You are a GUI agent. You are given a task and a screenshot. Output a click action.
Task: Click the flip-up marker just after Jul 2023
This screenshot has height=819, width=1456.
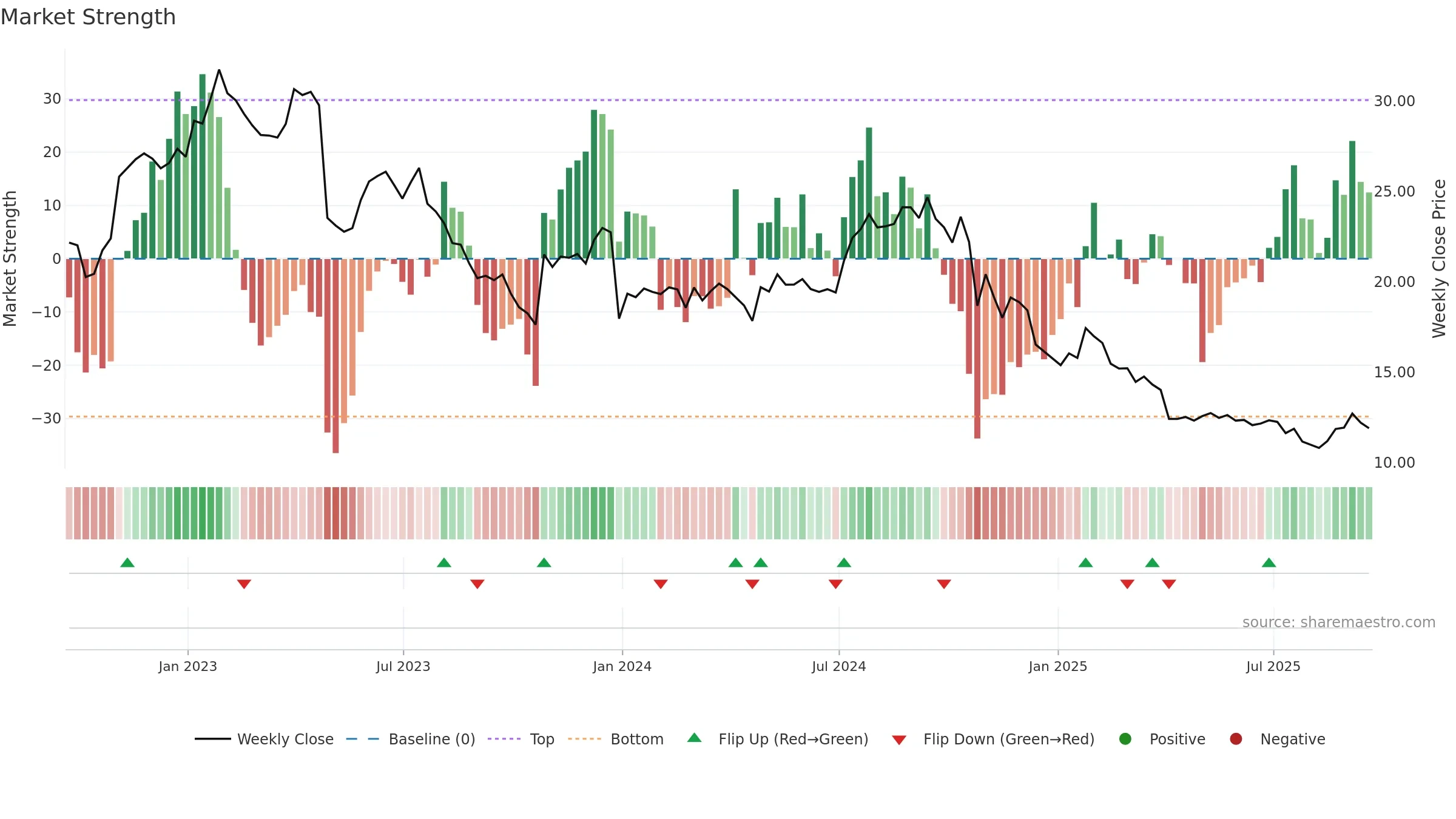(x=444, y=562)
